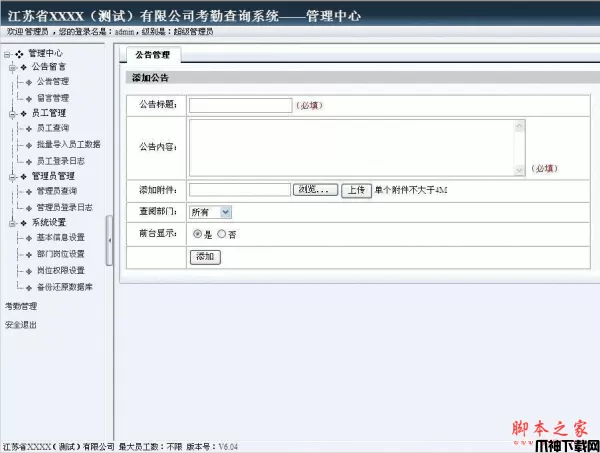Viewport: 600px width, 453px height.
Task: Collapse the 系统设置 tree branch
Action: (13, 223)
